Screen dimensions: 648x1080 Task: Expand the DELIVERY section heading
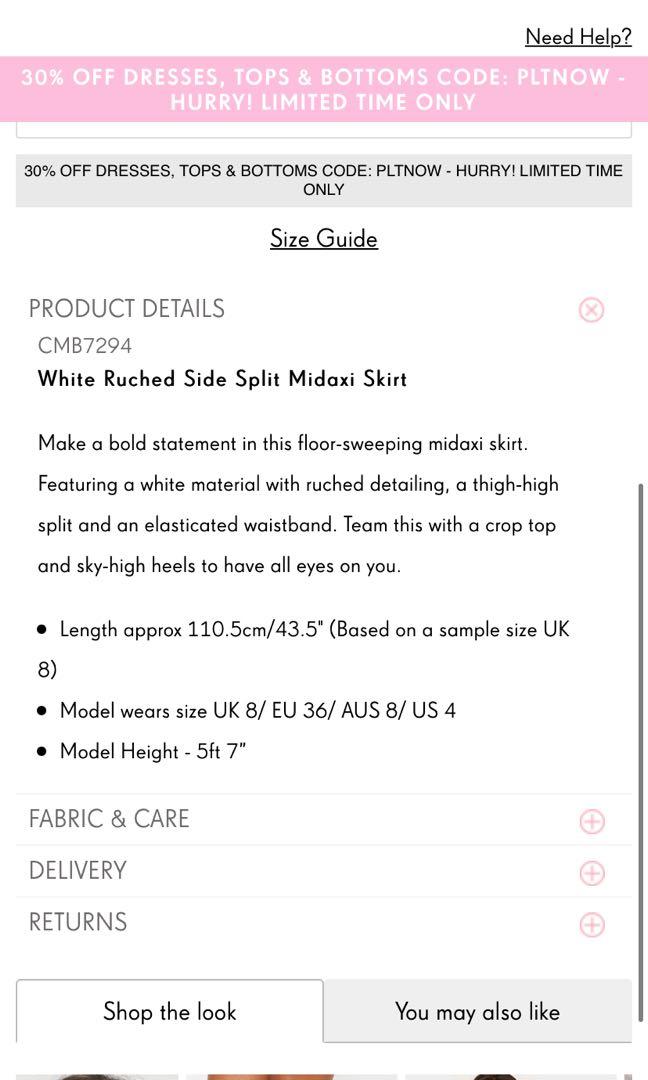click(x=78, y=871)
